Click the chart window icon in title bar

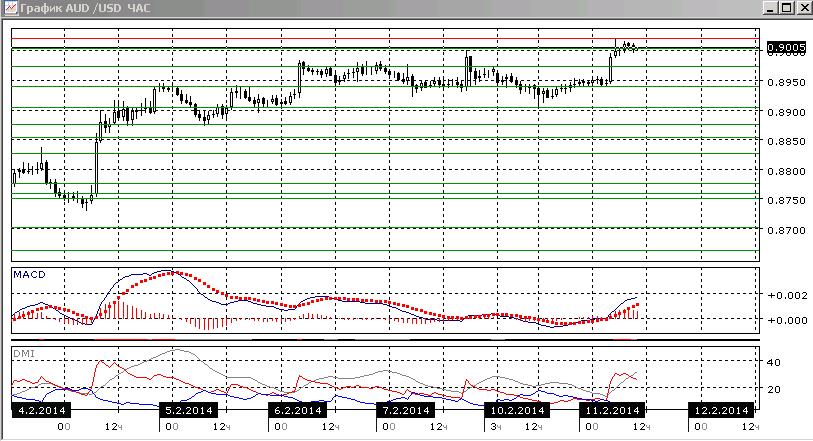click(x=10, y=8)
